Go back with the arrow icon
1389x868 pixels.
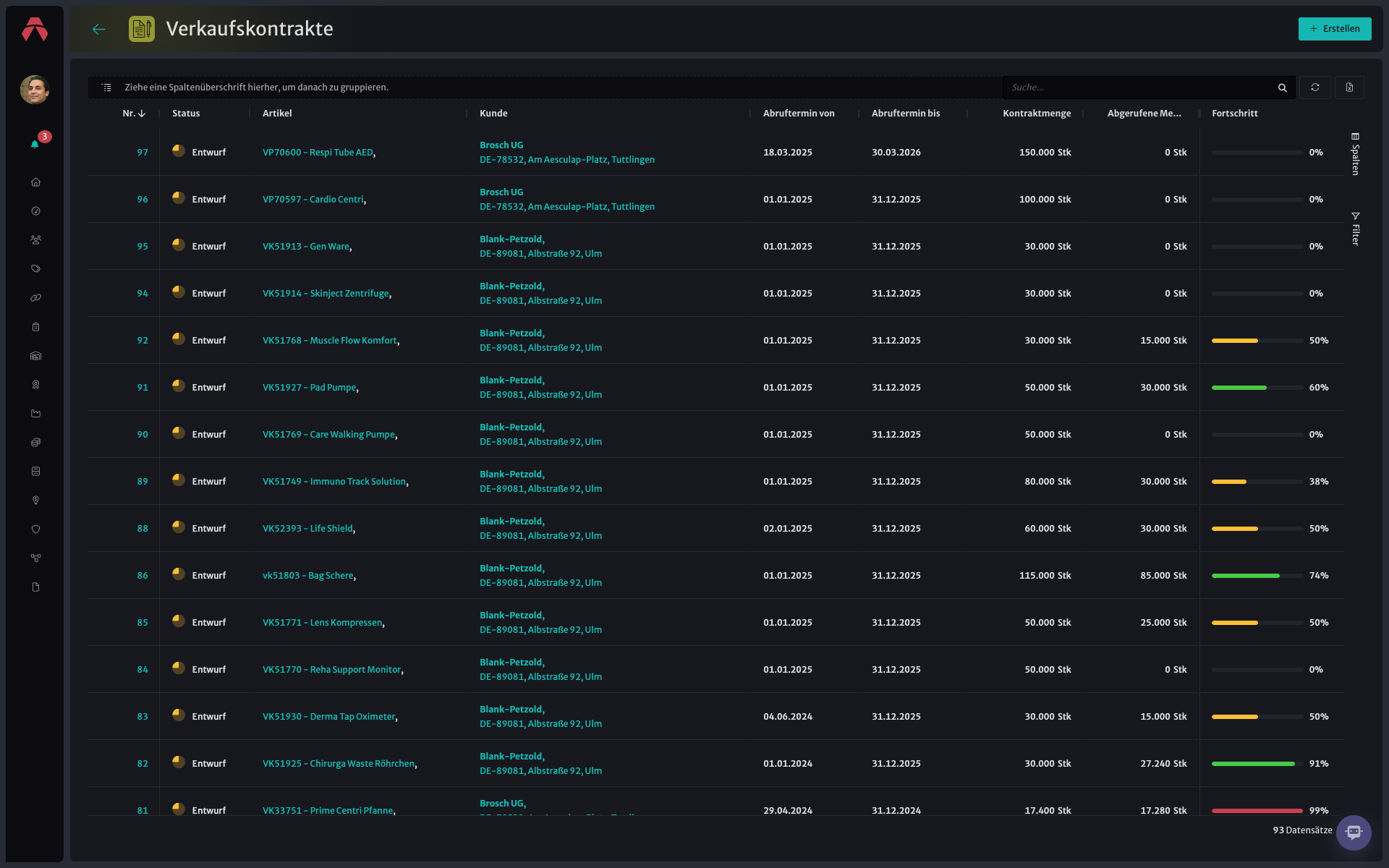99,29
